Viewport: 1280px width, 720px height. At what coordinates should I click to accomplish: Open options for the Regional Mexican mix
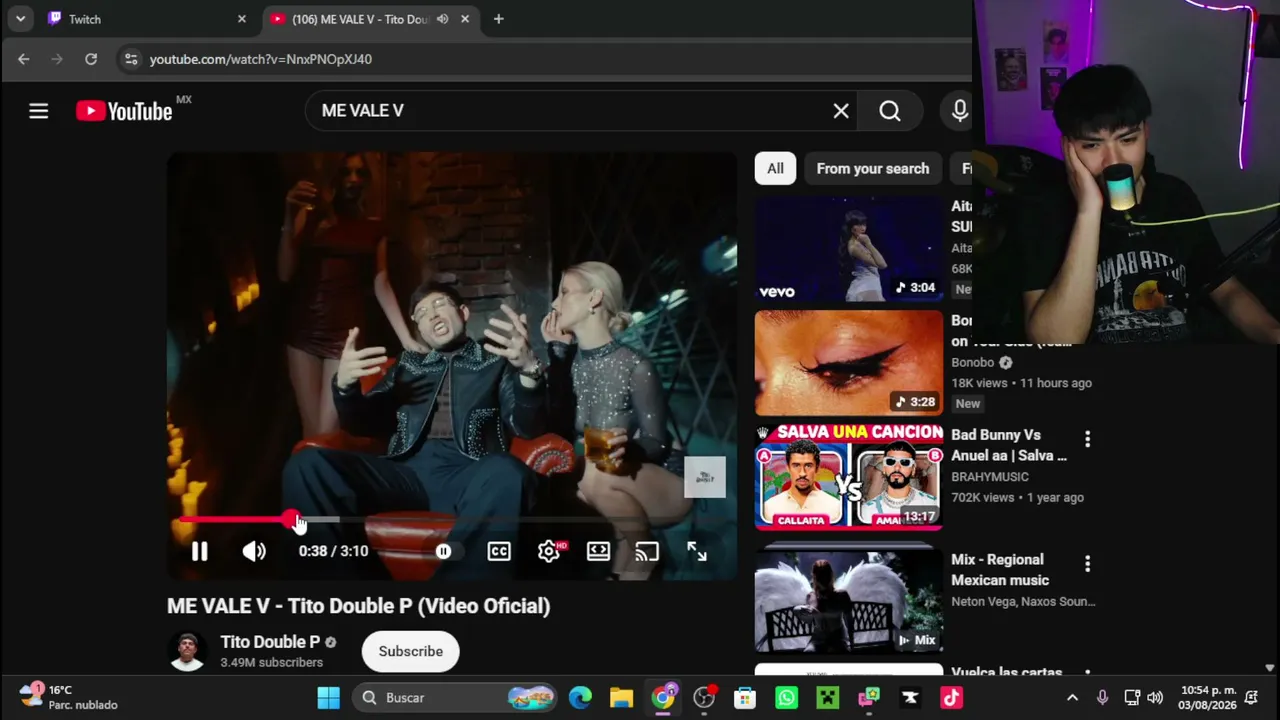pos(1087,564)
